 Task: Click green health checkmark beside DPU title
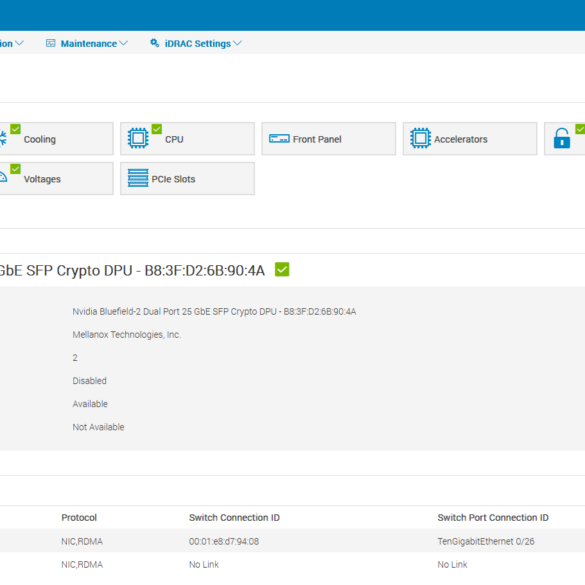pos(282,269)
